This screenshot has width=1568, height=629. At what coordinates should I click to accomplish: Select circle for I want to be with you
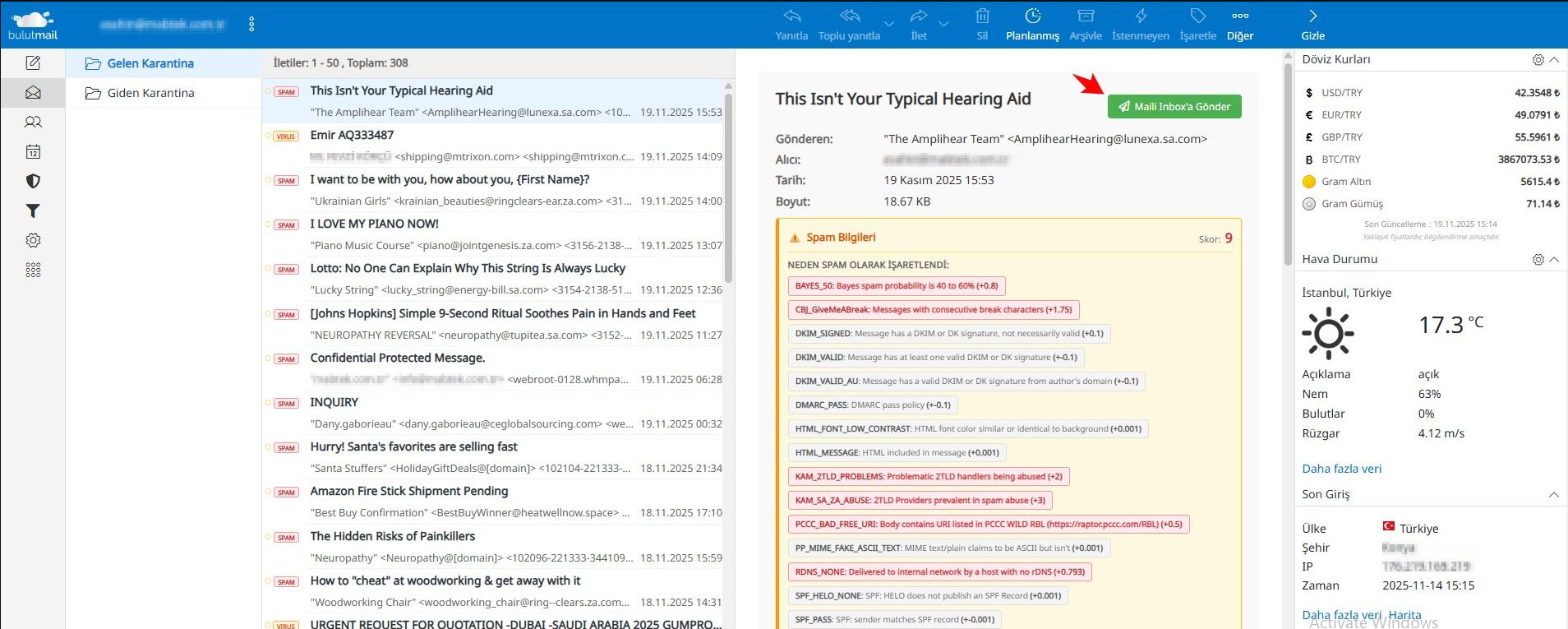[x=268, y=179]
